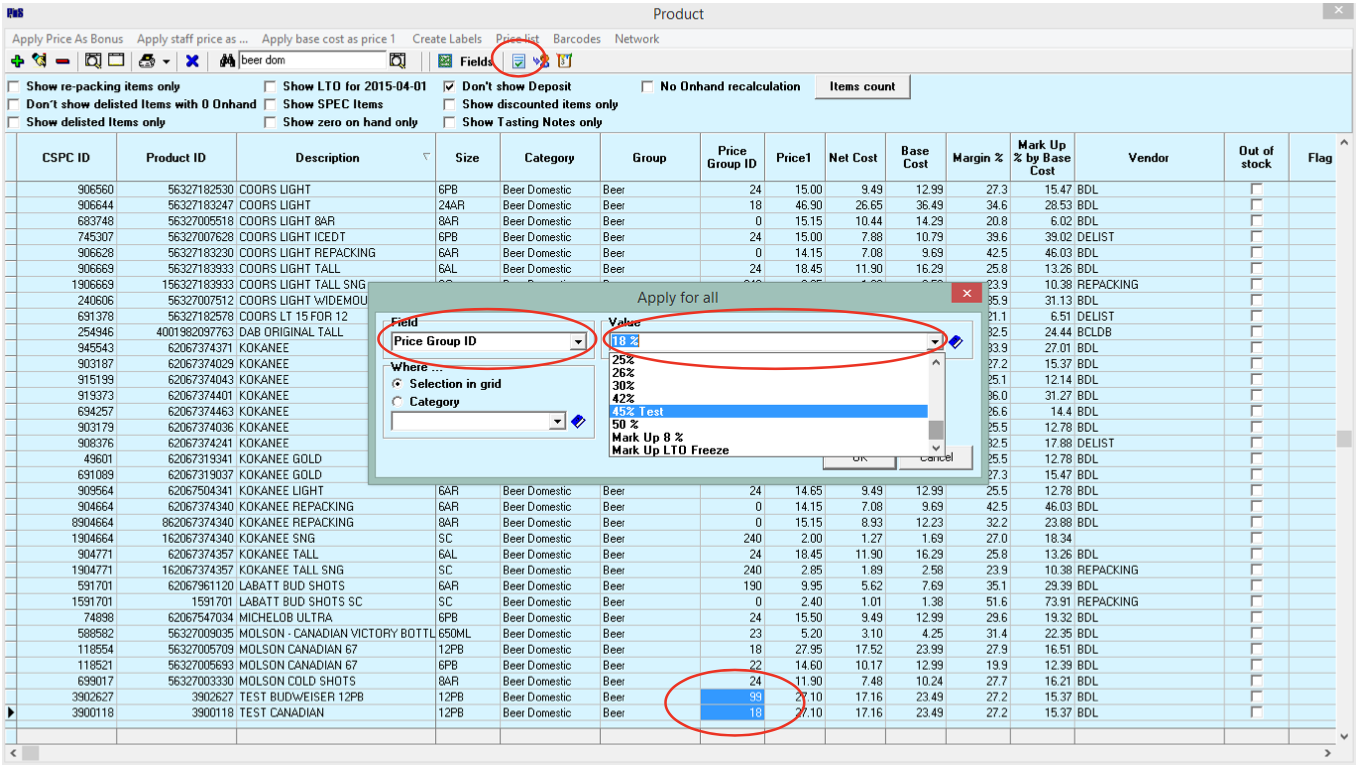This screenshot has height=766, width=1358.
Task: Close the Apply for all dialog
Action: tap(966, 294)
